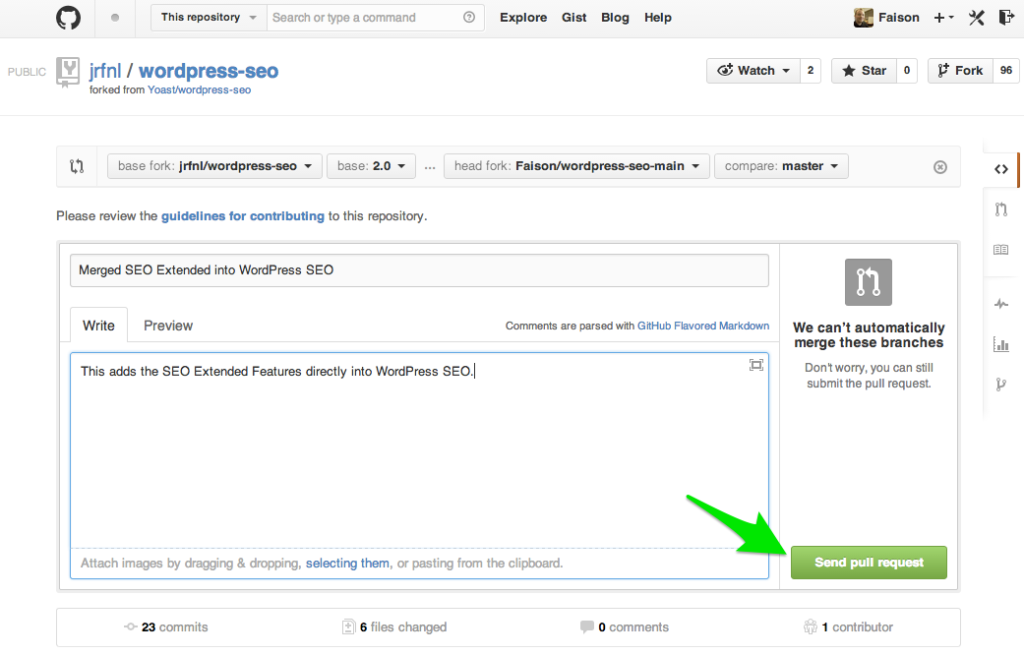
Task: Open the plus create-new menu
Action: coord(944,18)
